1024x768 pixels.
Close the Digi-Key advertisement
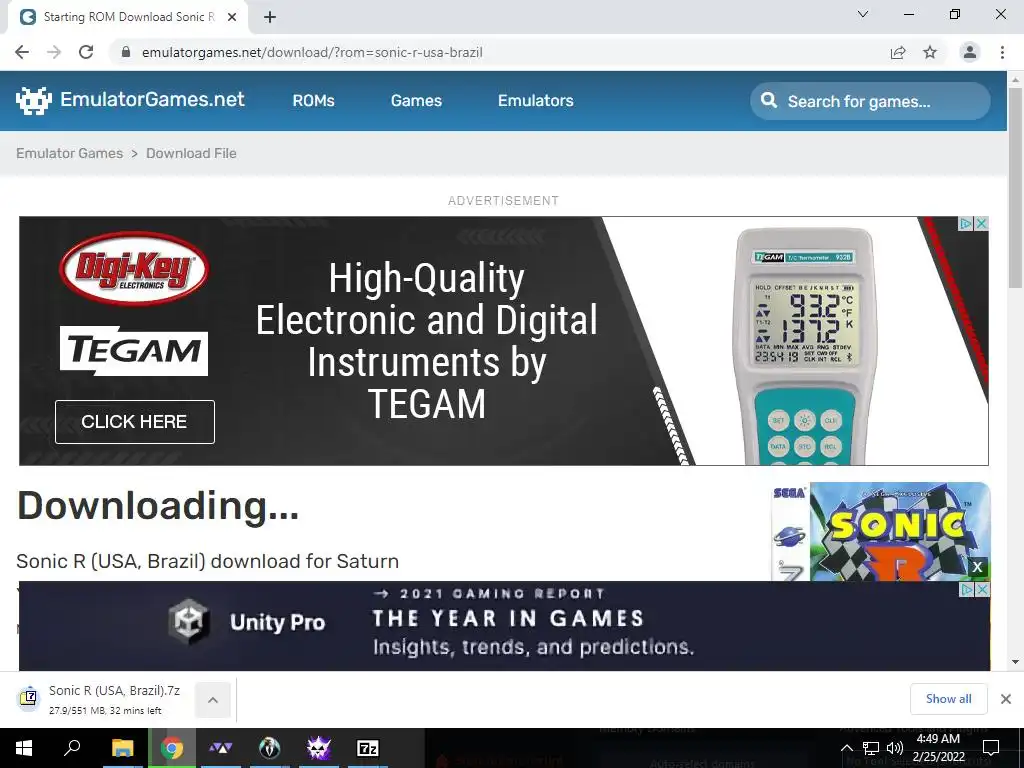tap(981, 223)
